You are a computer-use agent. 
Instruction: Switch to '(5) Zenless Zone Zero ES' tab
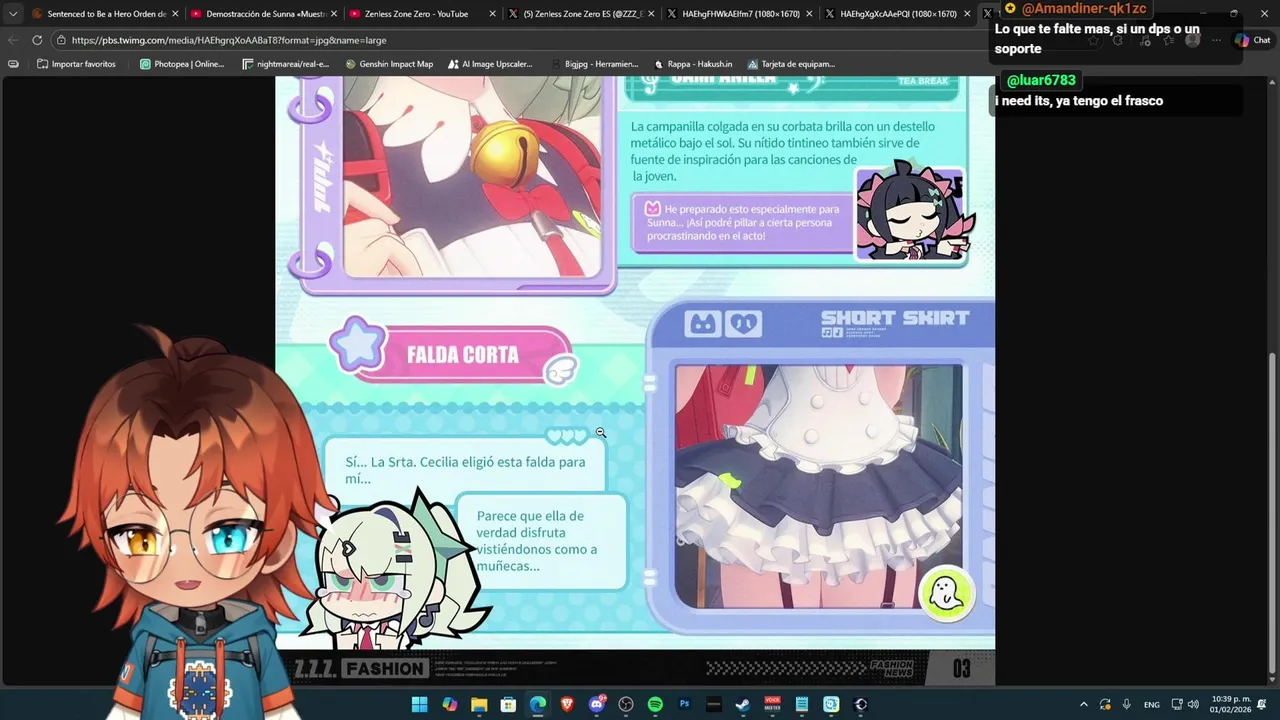[x=581, y=14]
